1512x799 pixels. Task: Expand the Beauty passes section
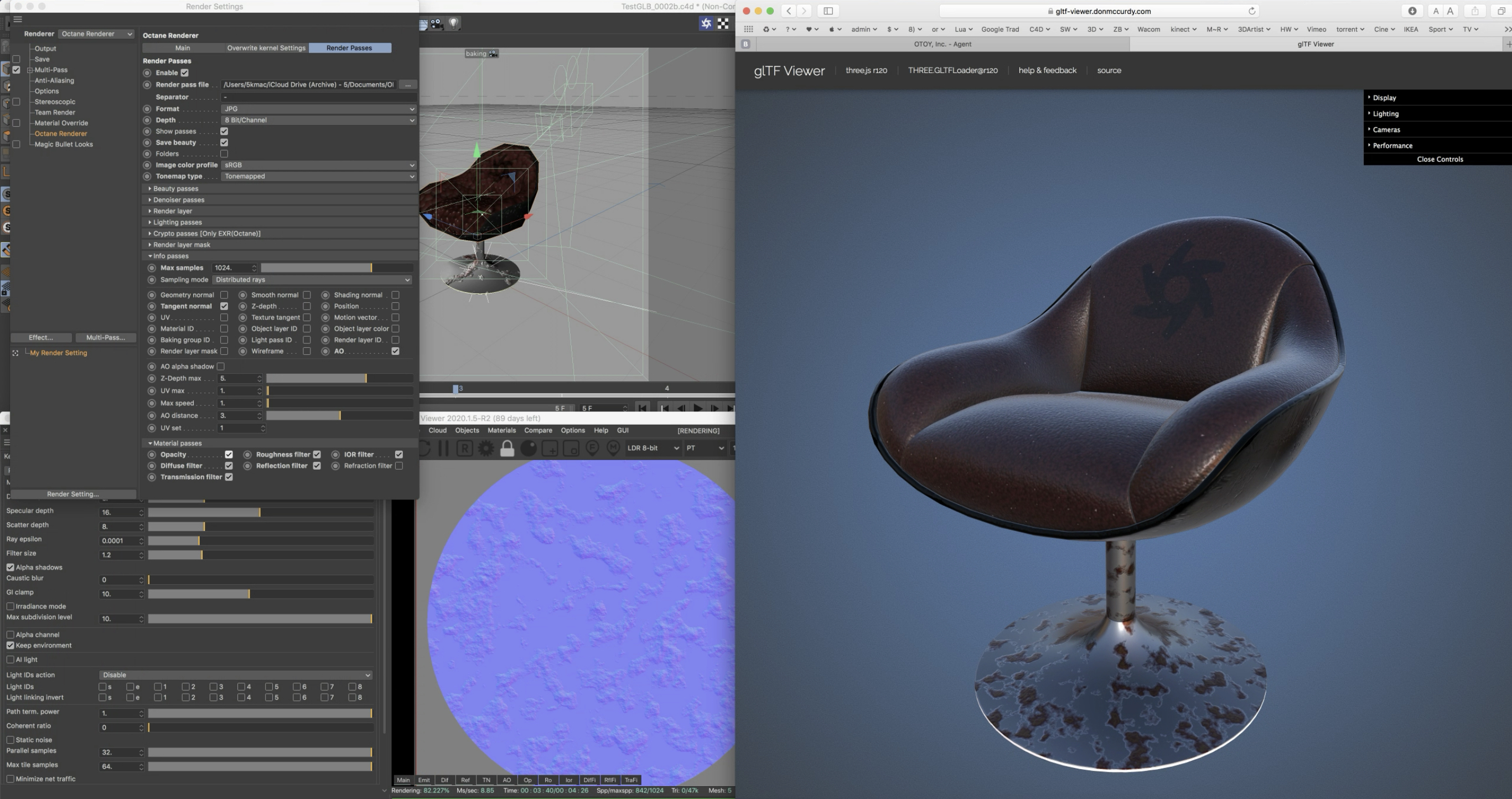pyautogui.click(x=175, y=189)
